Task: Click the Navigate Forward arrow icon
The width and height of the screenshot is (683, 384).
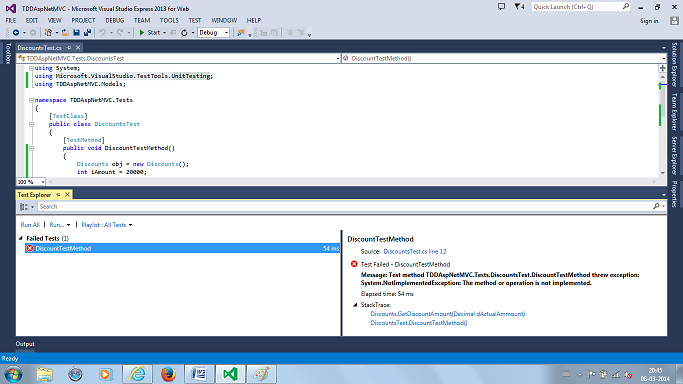Action: tap(33, 33)
